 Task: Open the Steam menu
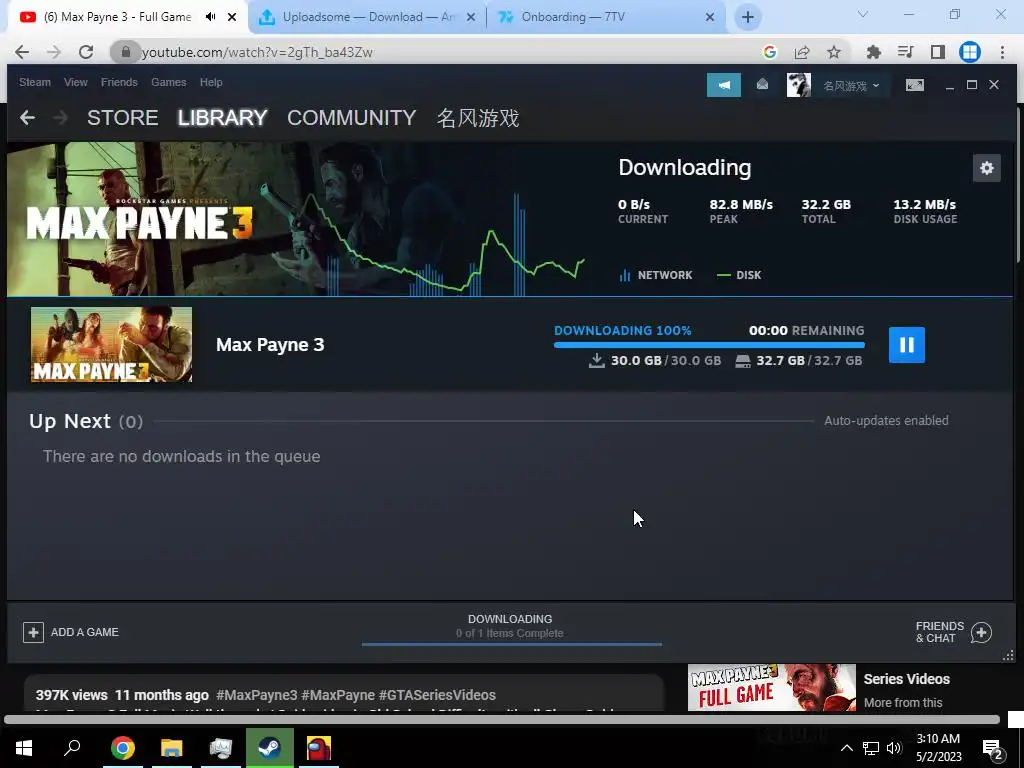(x=35, y=82)
